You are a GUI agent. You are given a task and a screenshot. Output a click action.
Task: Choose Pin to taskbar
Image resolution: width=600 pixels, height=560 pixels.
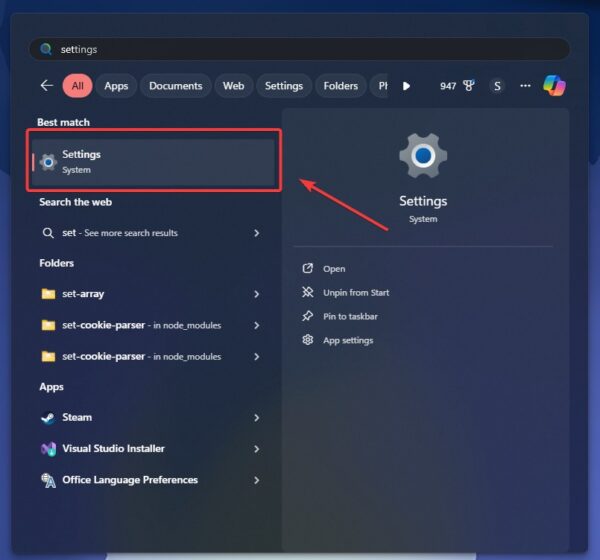pyautogui.click(x=350, y=317)
